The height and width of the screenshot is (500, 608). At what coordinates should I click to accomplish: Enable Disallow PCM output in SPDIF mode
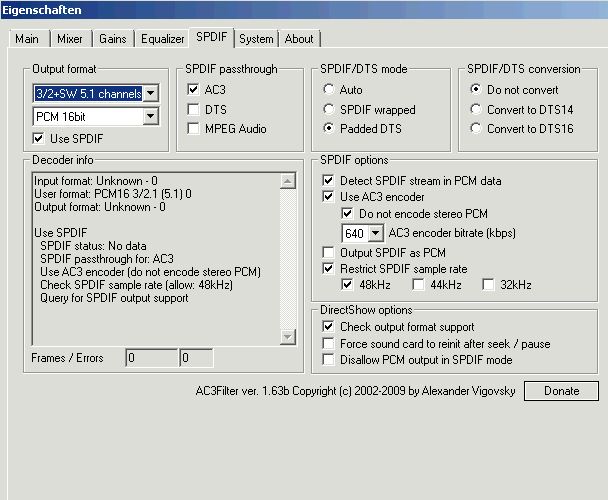click(x=329, y=361)
